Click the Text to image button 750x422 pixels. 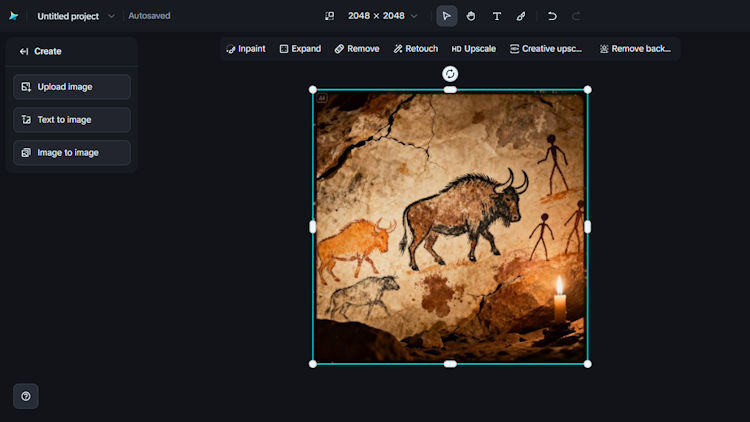coord(72,120)
